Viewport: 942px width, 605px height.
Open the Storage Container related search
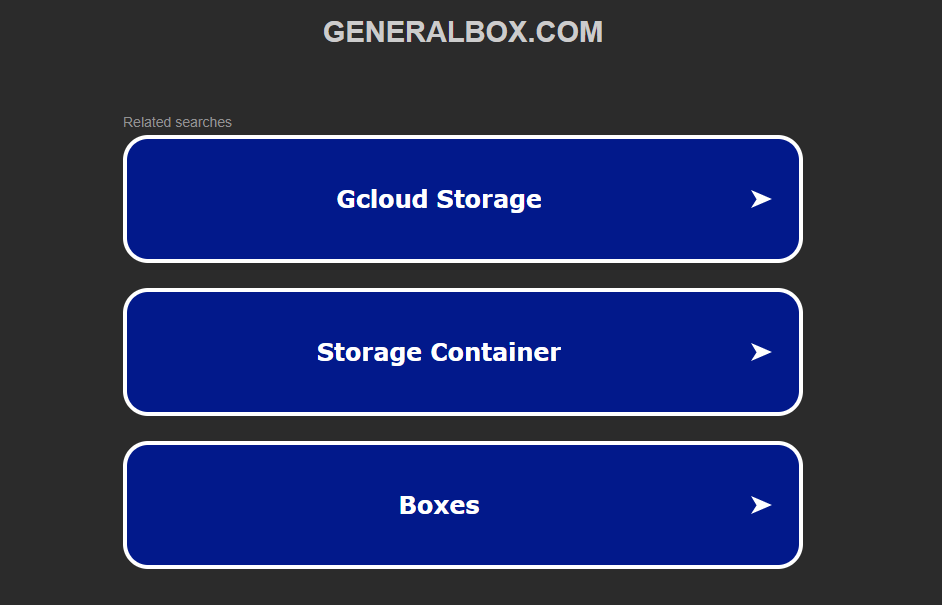coord(462,352)
